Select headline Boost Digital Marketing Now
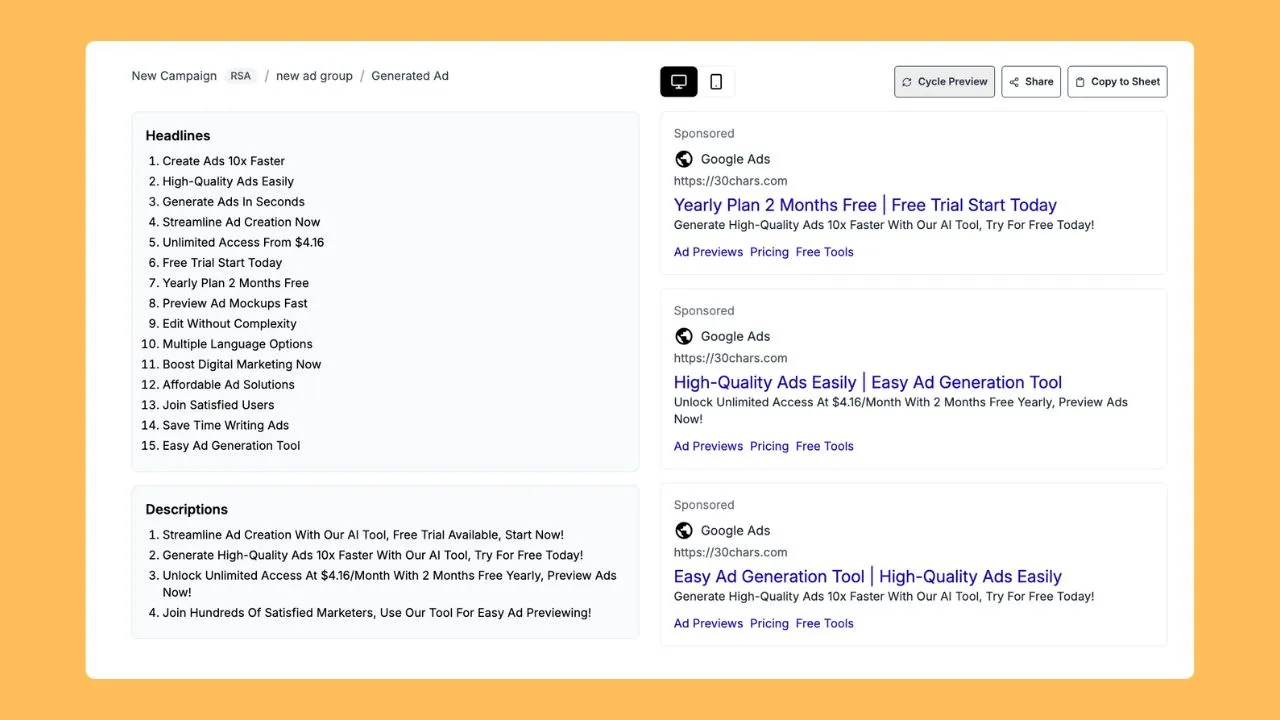The image size is (1280, 720). [x=242, y=364]
